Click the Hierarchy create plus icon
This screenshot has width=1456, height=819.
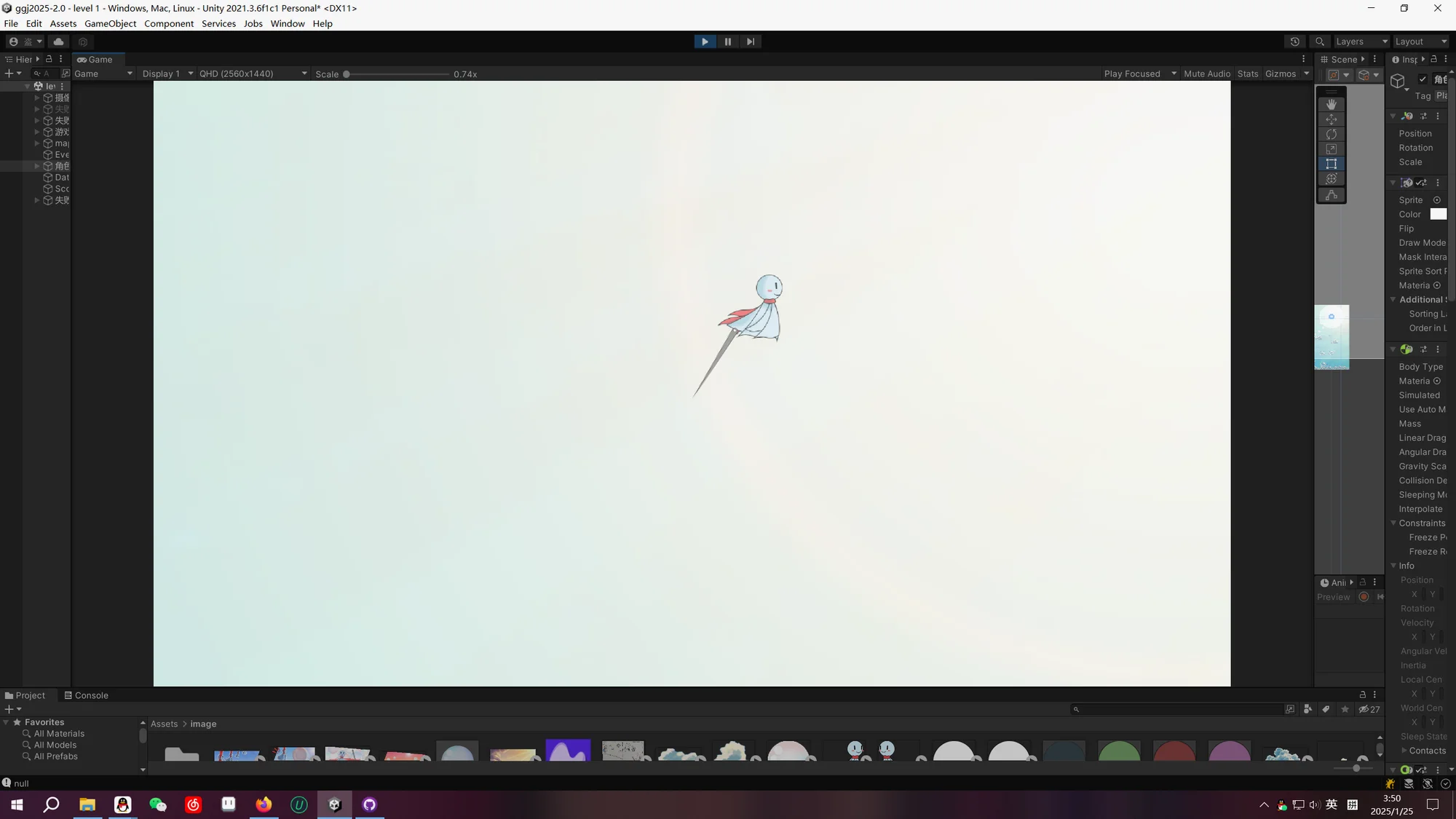(9, 74)
